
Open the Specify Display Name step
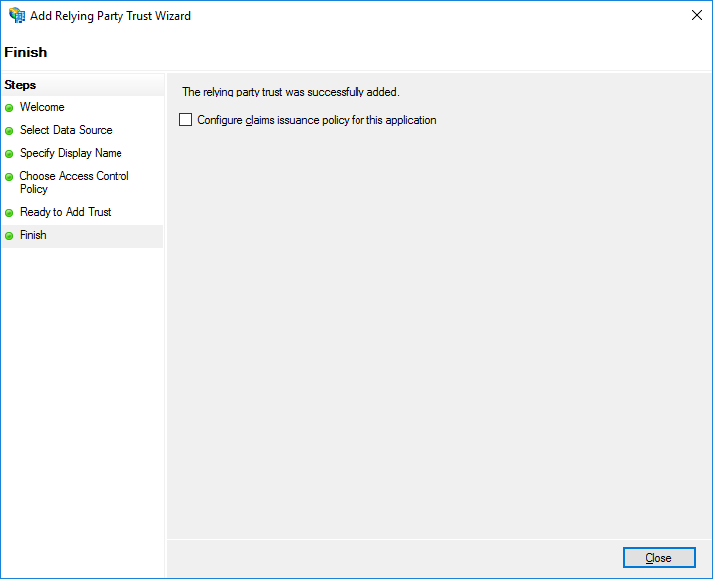click(70, 153)
